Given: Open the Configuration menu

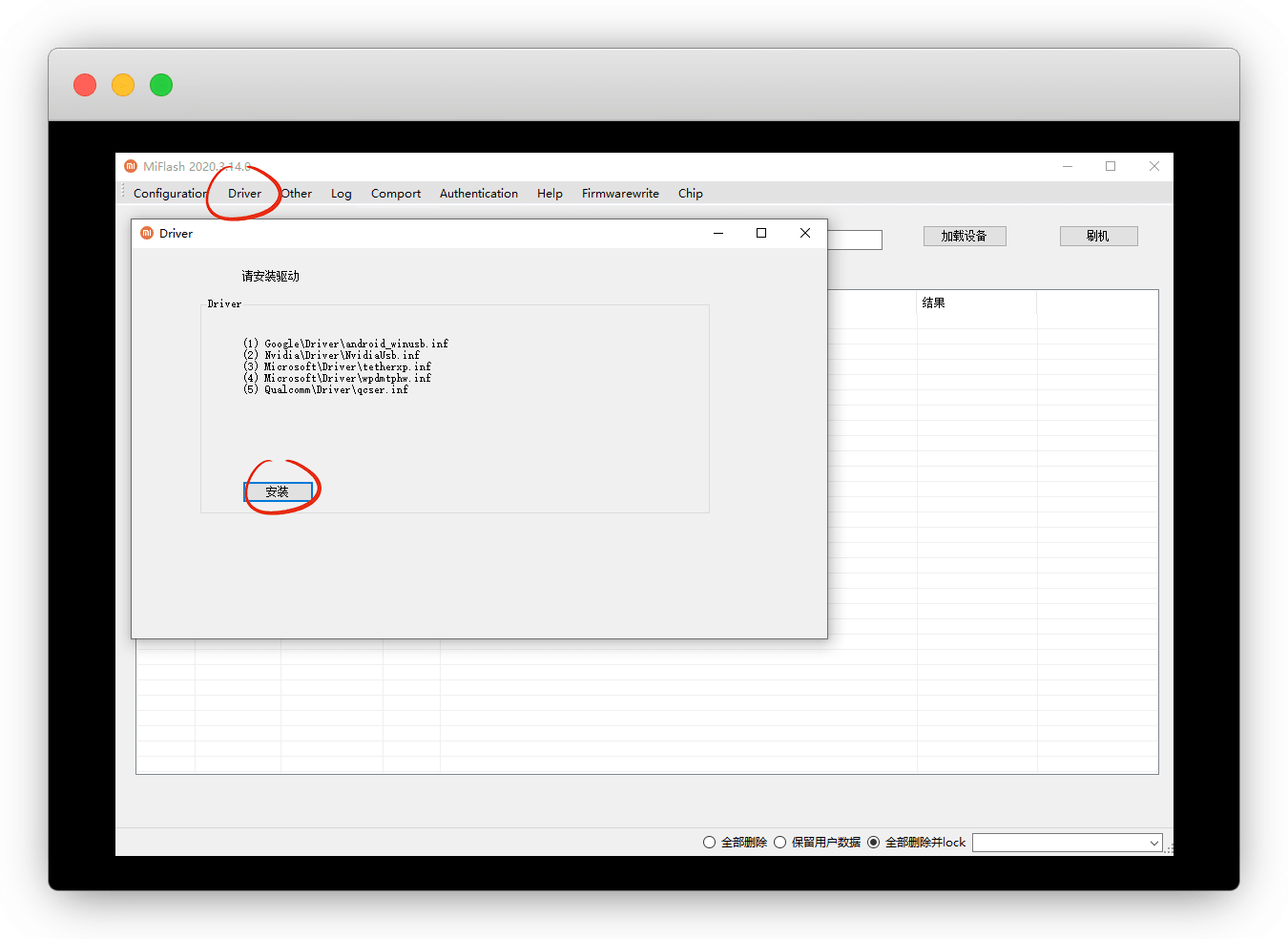Looking at the screenshot, I should point(170,193).
